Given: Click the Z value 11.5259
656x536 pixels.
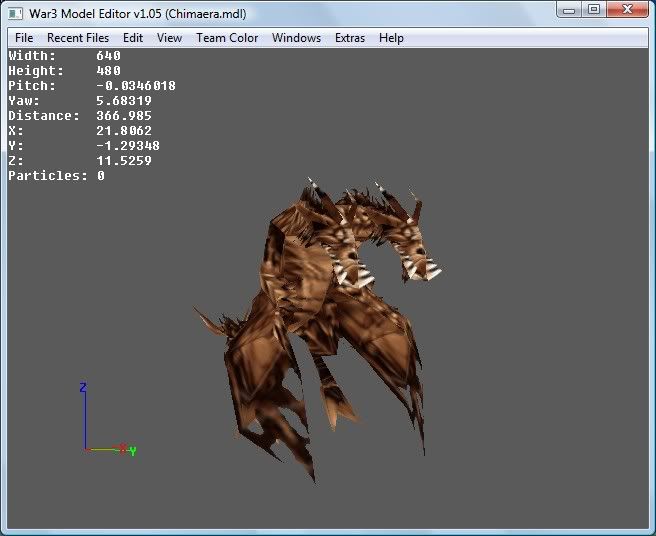Looking at the screenshot, I should pyautogui.click(x=124, y=161).
